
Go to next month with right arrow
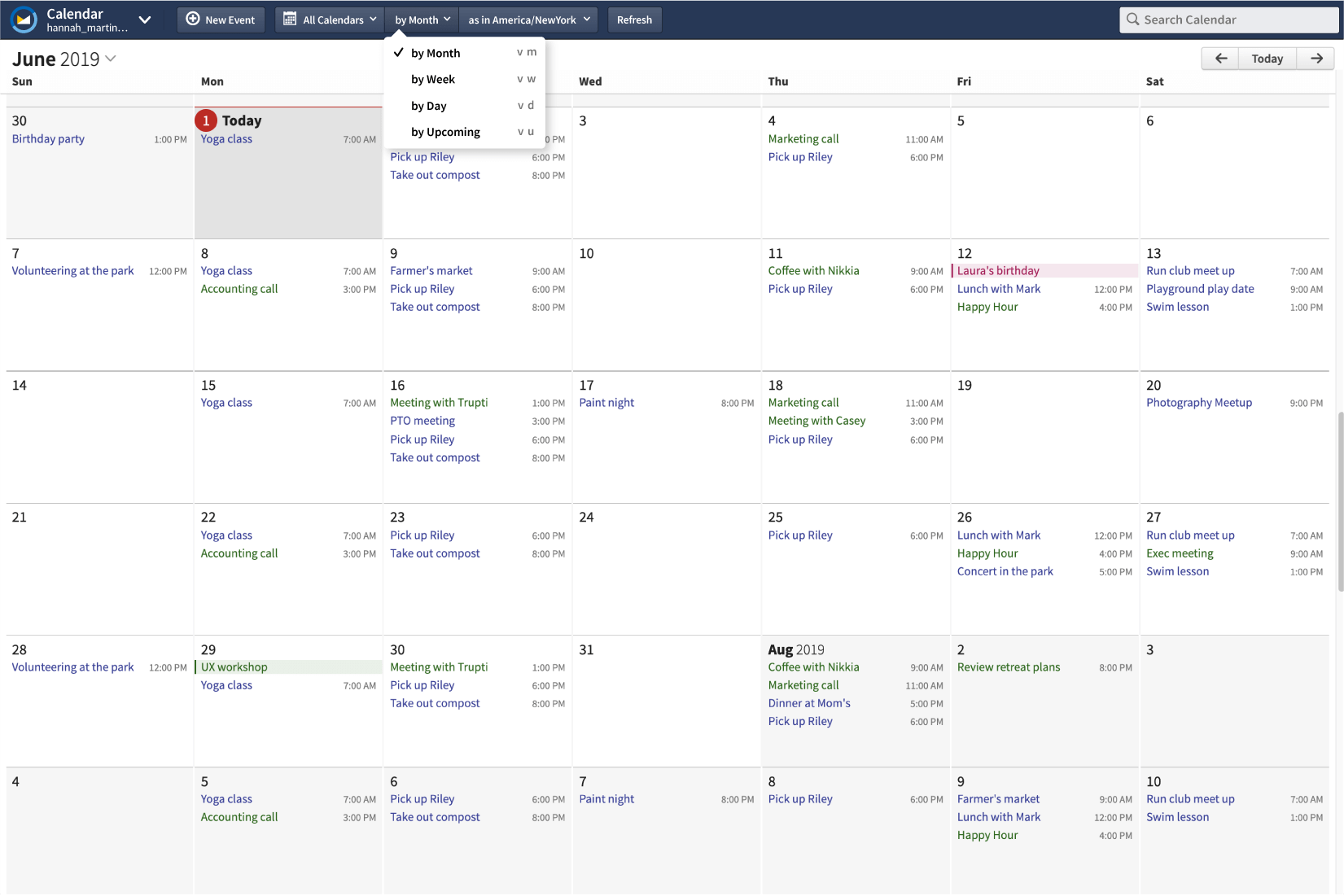click(x=1316, y=59)
